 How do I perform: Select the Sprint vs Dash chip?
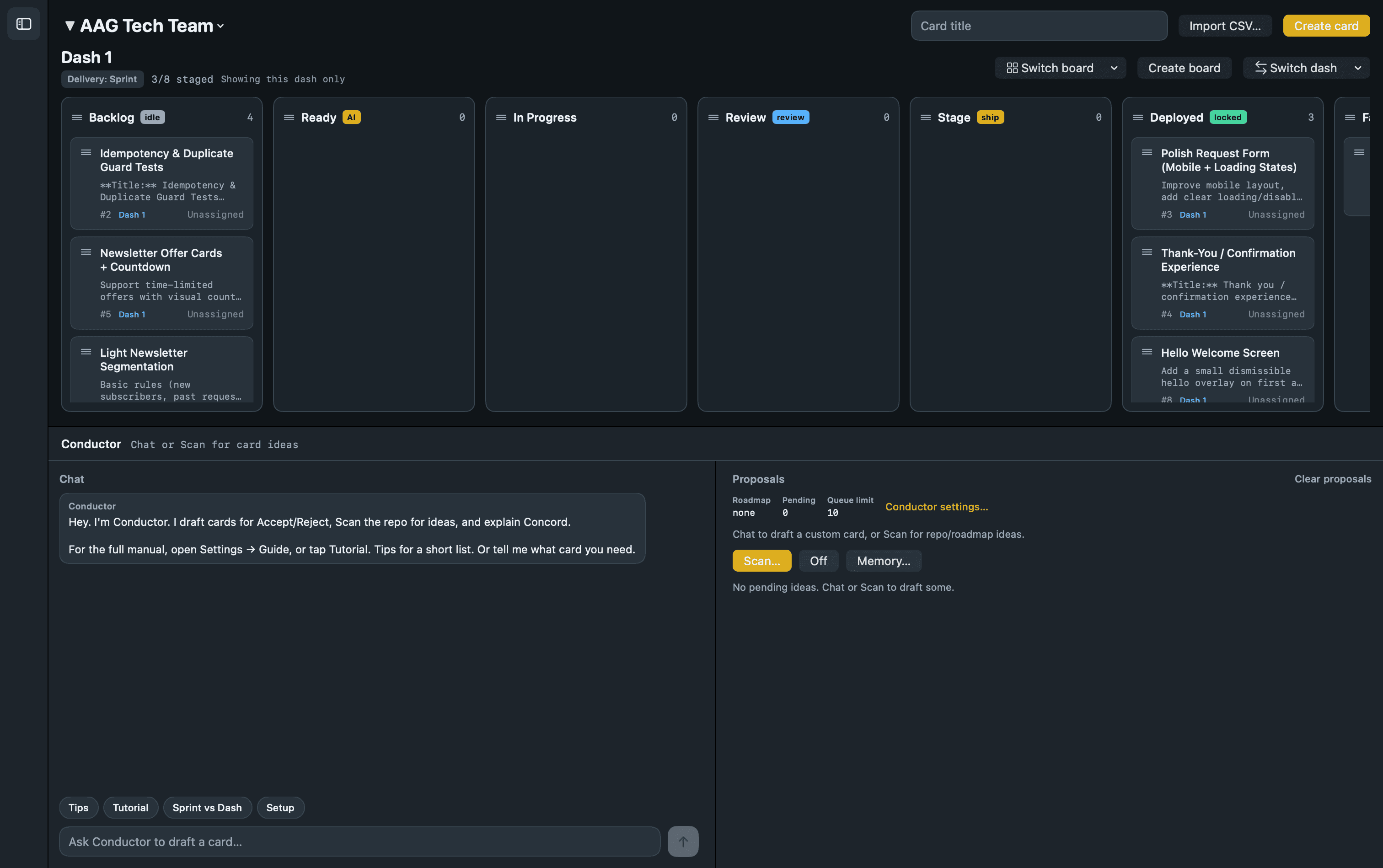pos(207,808)
